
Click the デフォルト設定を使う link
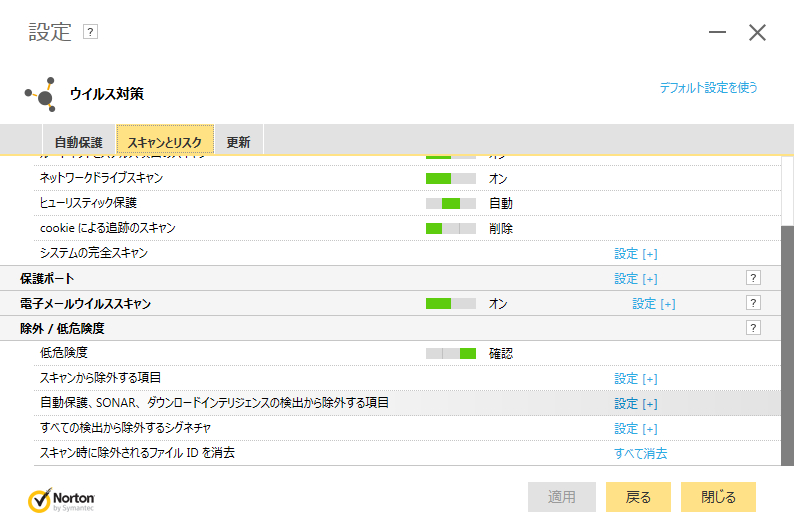click(708, 88)
